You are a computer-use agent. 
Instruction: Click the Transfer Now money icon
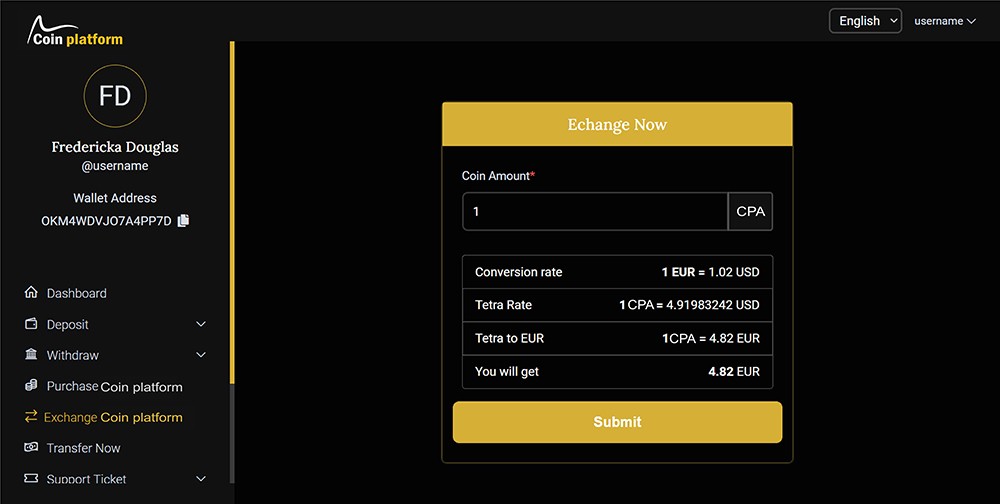(31, 448)
